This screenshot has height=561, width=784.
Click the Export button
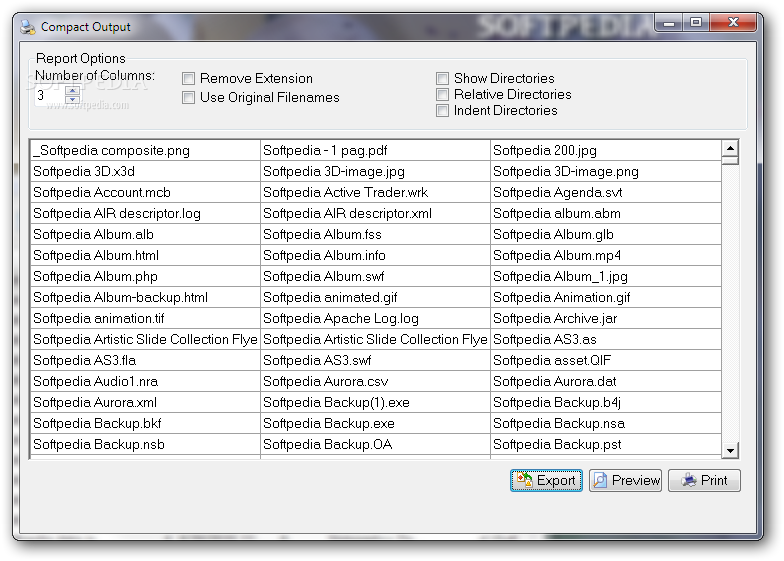[546, 480]
